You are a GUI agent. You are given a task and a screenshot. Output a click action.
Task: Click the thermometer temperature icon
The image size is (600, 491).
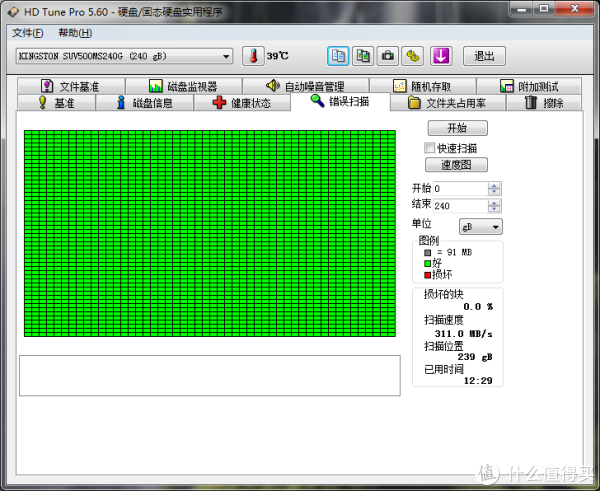253,56
